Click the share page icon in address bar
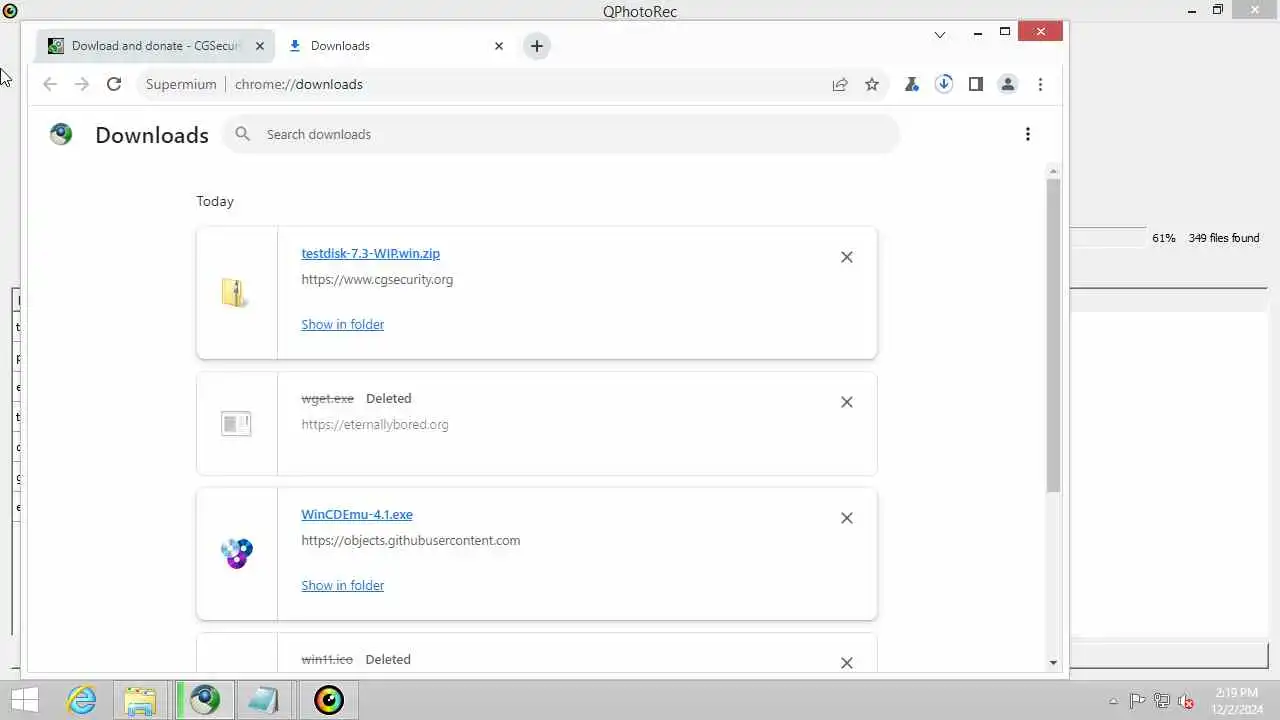Screen dimensions: 1280x720 tap(840, 84)
